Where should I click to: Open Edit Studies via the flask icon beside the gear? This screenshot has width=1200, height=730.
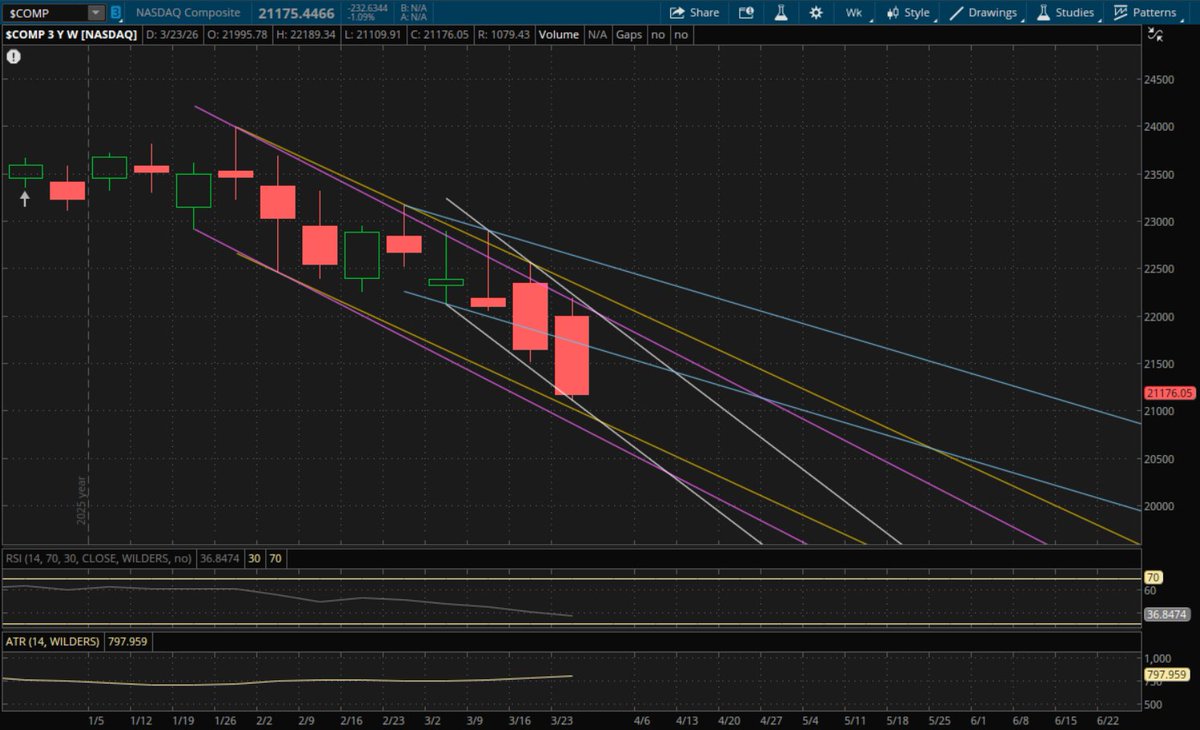coord(782,13)
